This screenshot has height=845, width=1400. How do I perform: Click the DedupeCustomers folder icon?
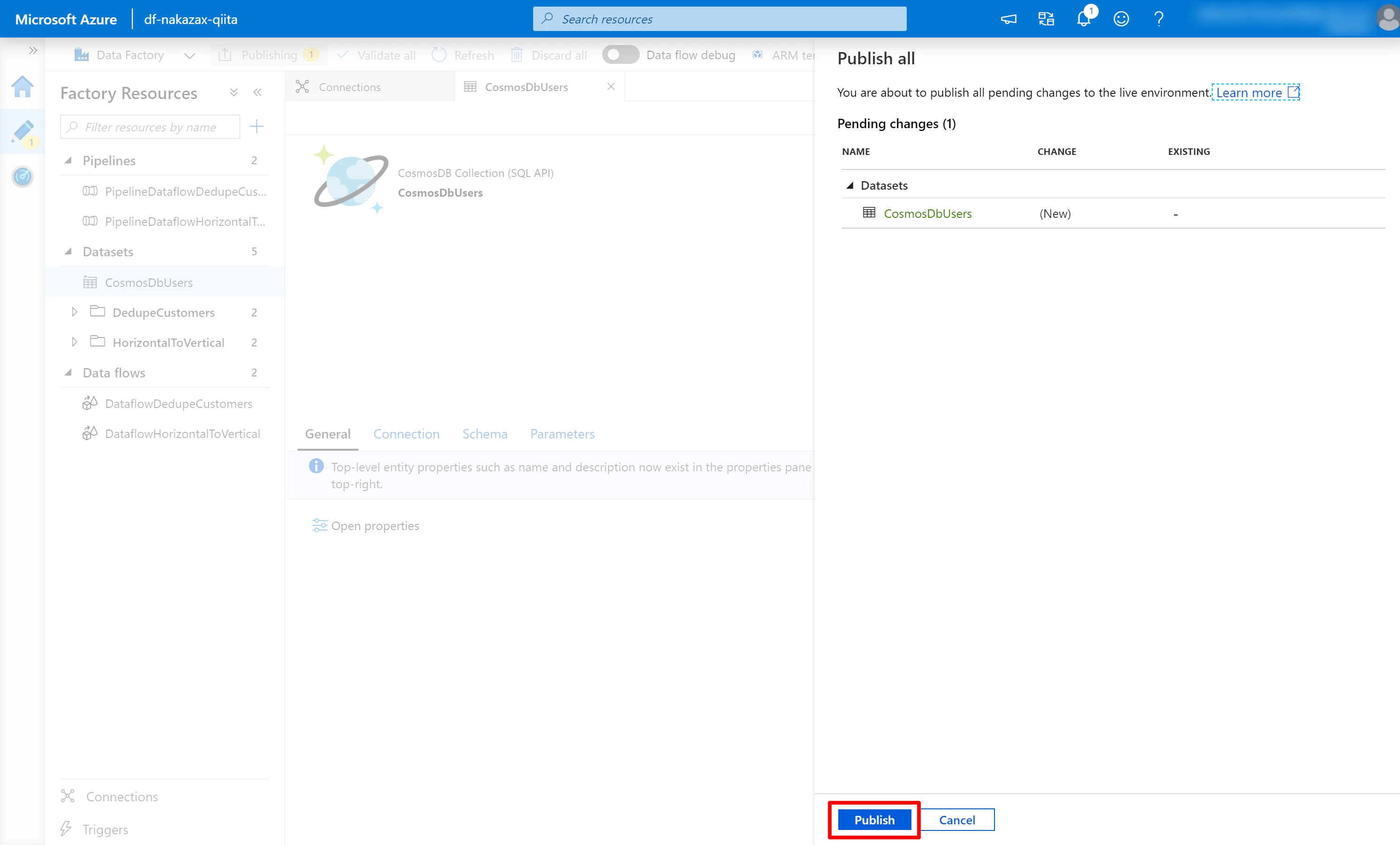point(98,311)
